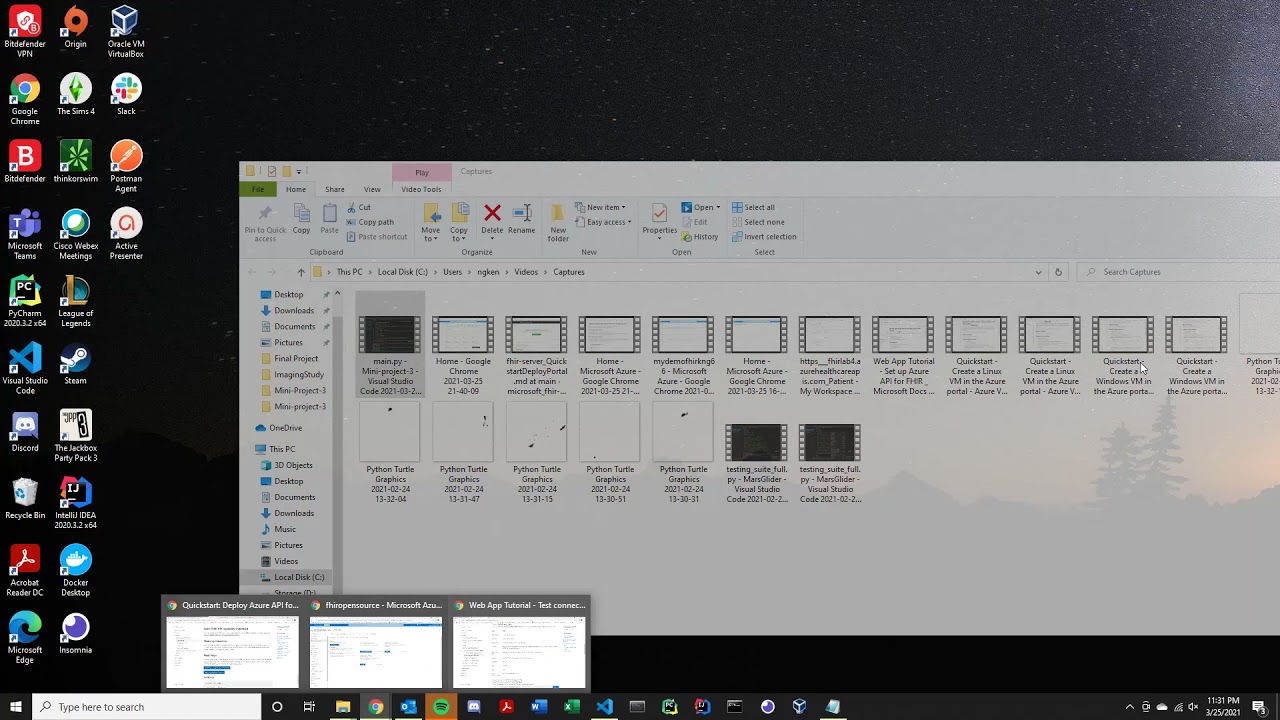The width and height of the screenshot is (1280, 720).
Task: Launch IntelliJ IDEA desktop shortcut
Action: pos(75,502)
